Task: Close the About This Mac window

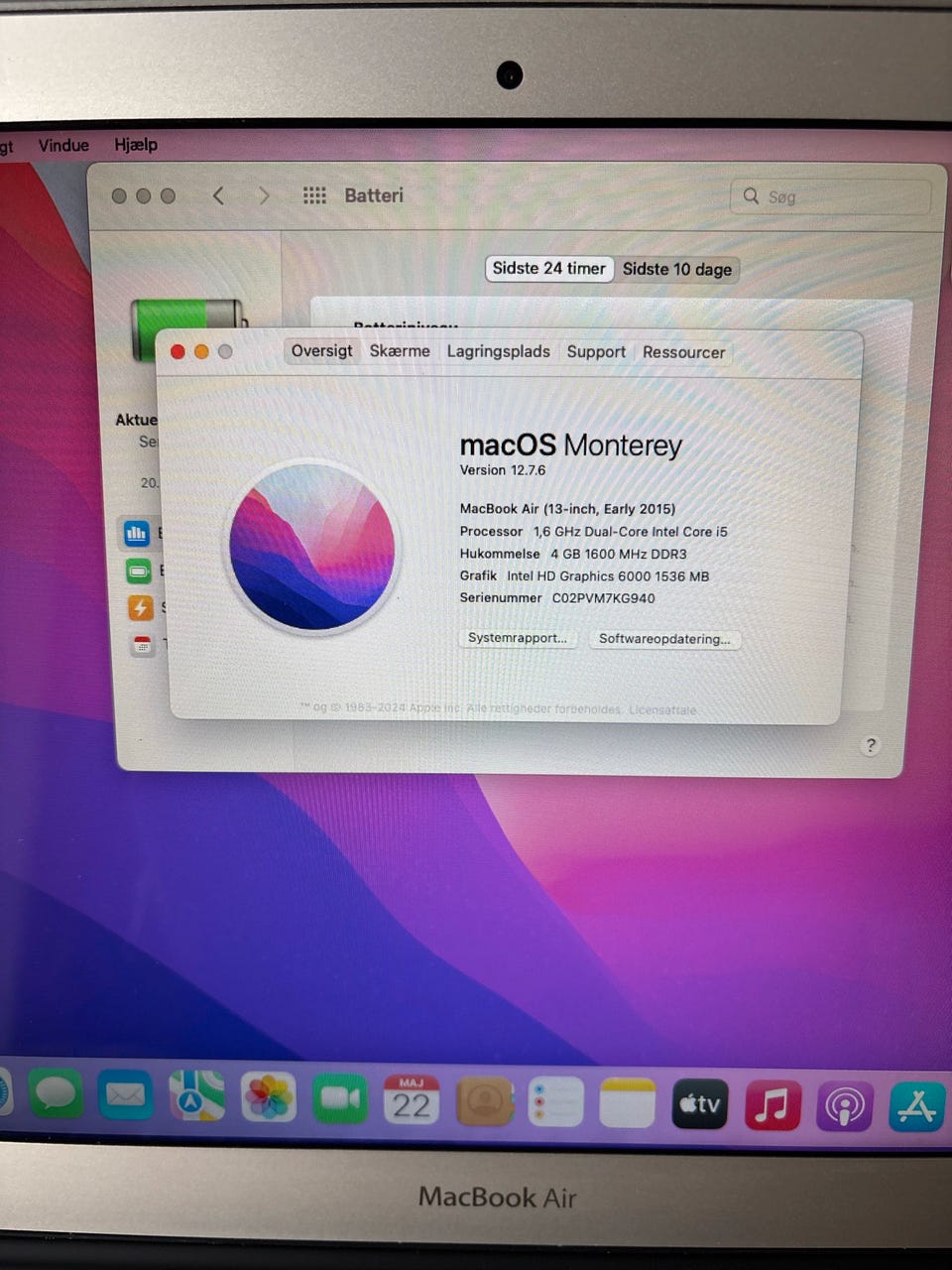Action: click(x=178, y=351)
